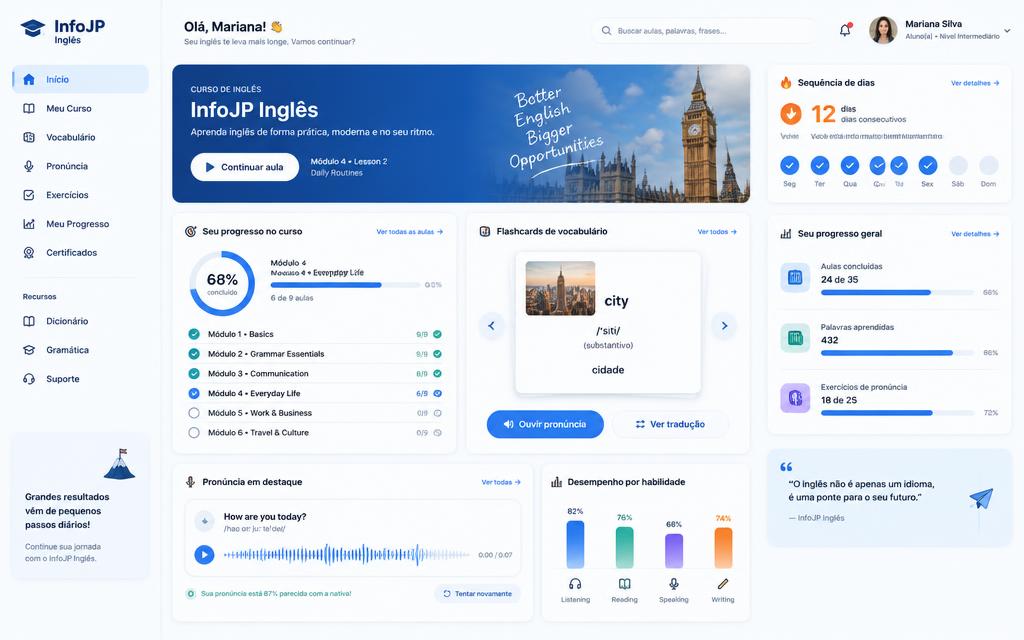Select the Módulo 6 Travel & Culture radio circle
Screen dimensions: 1024x640
pos(194,432)
